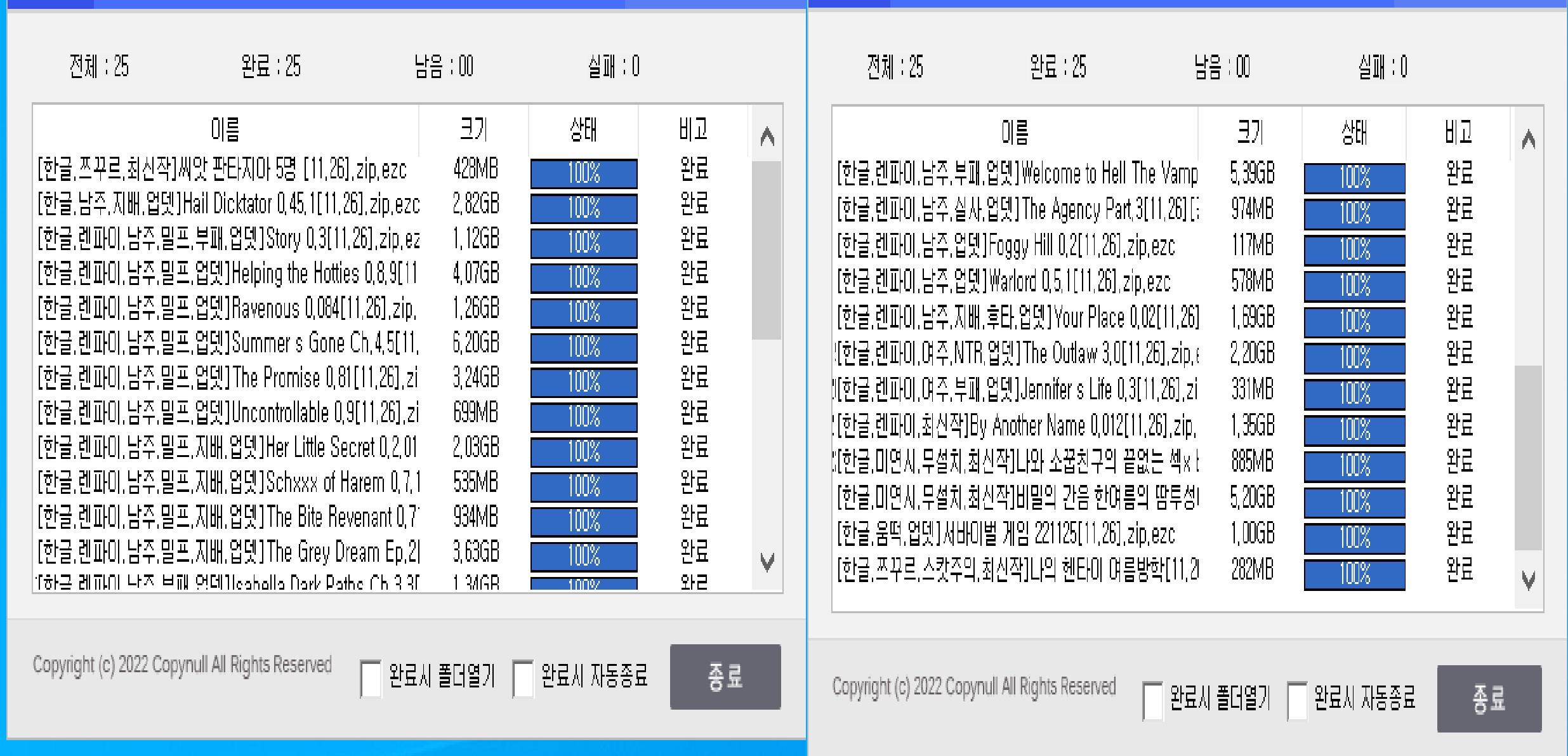
Task: Sort by the 상태 column in the right list
Action: pyautogui.click(x=1354, y=132)
